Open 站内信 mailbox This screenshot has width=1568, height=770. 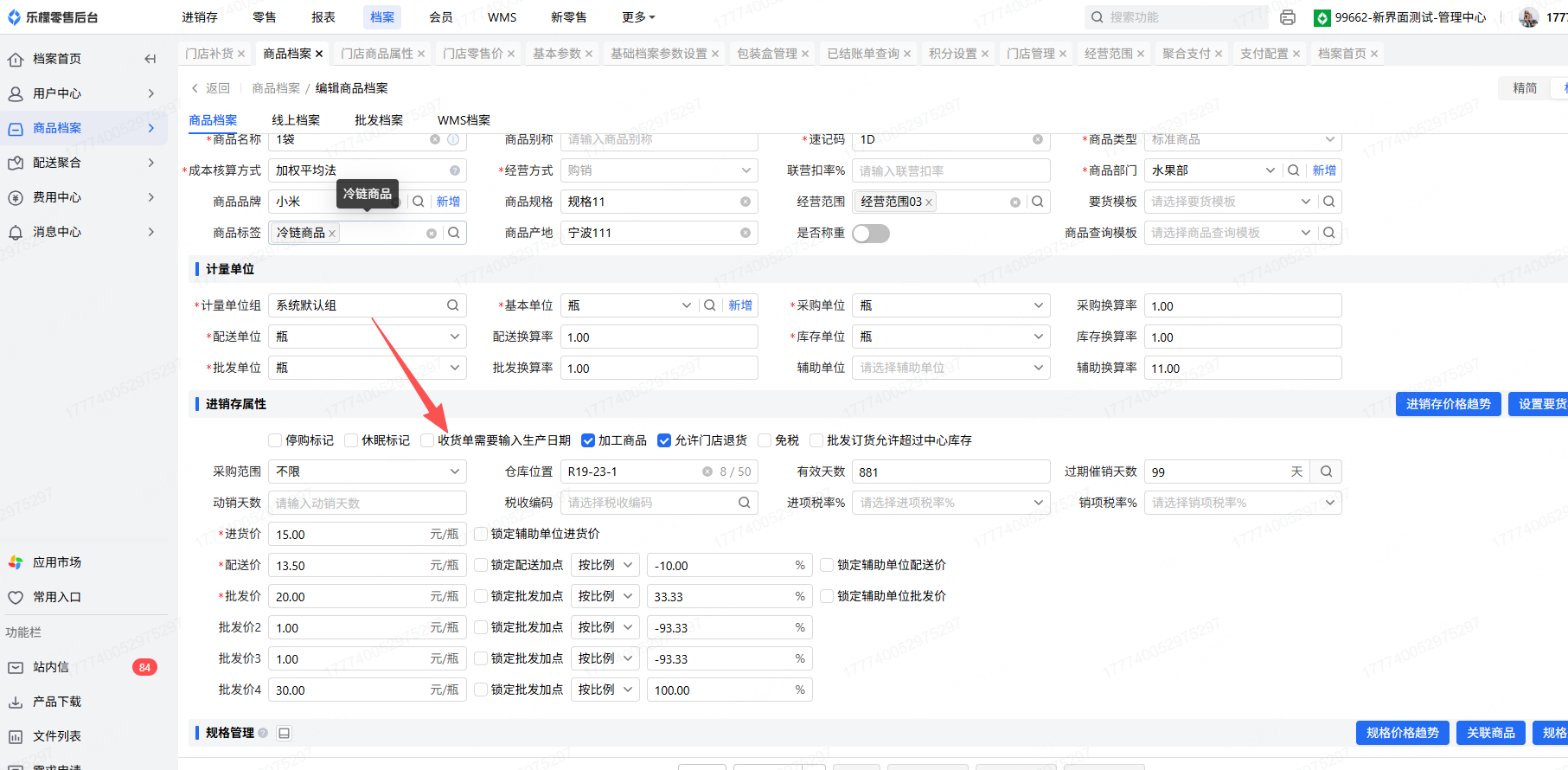tap(82, 667)
